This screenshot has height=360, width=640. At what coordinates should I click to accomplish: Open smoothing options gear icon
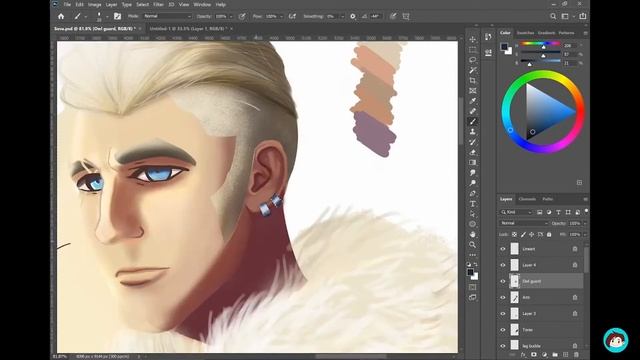pyautogui.click(x=353, y=16)
